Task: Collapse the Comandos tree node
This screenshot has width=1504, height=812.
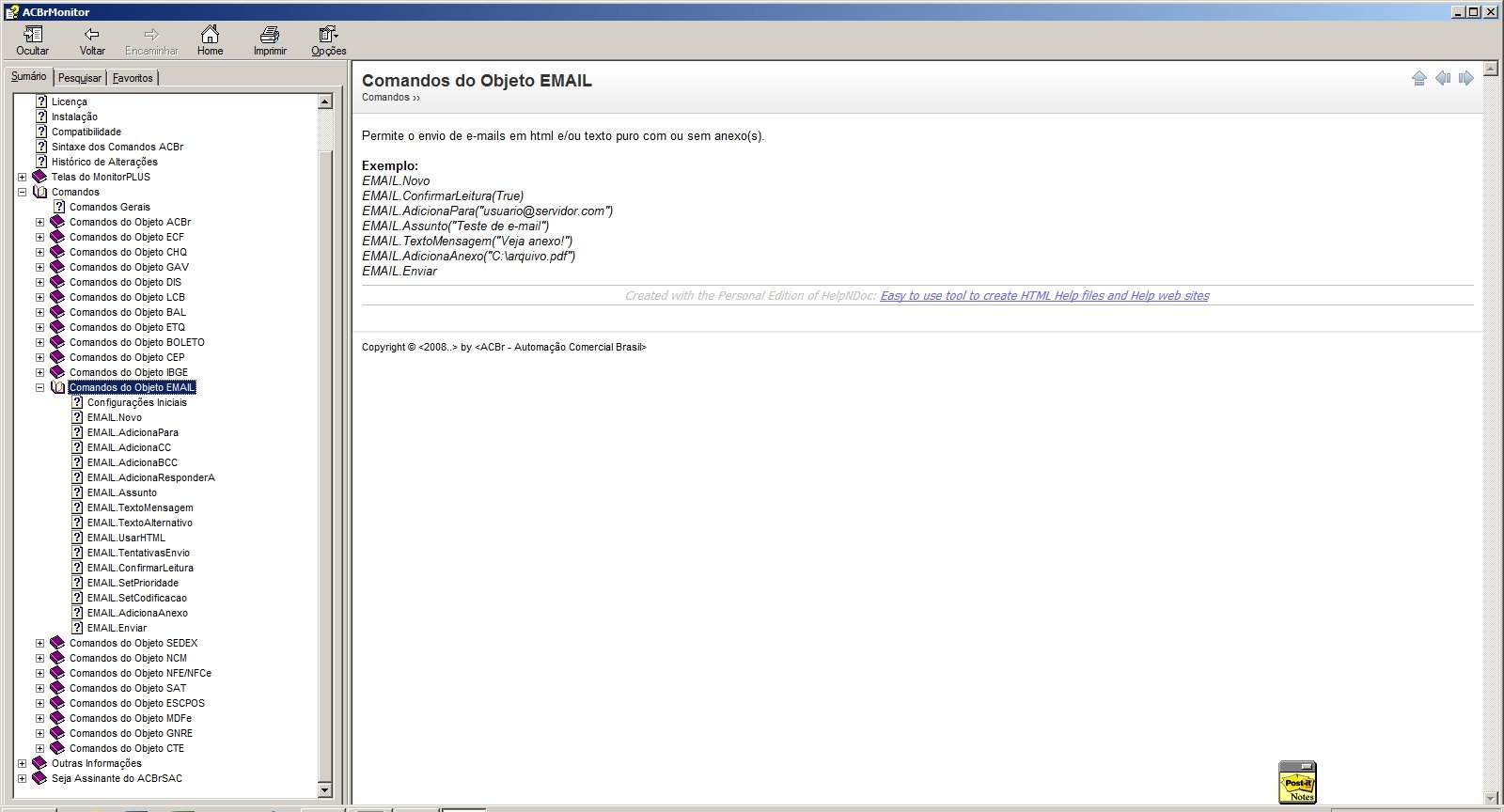Action: click(x=23, y=192)
